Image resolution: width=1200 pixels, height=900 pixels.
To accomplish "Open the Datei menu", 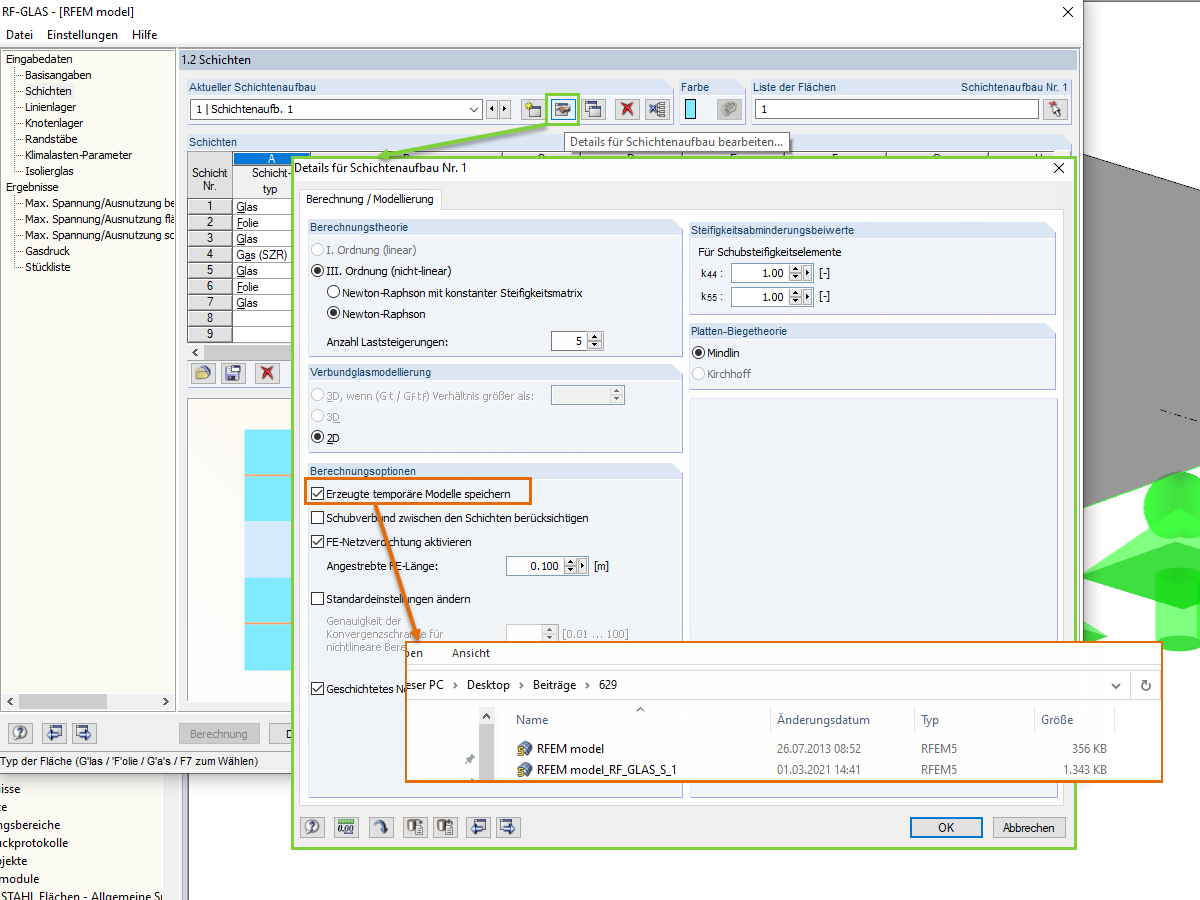I will [20, 34].
